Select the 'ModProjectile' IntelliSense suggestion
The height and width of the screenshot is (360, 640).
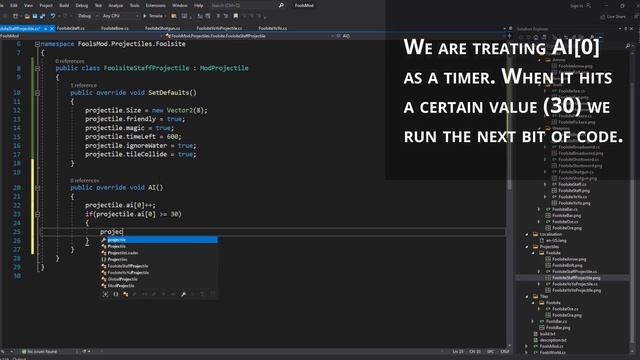point(159,285)
